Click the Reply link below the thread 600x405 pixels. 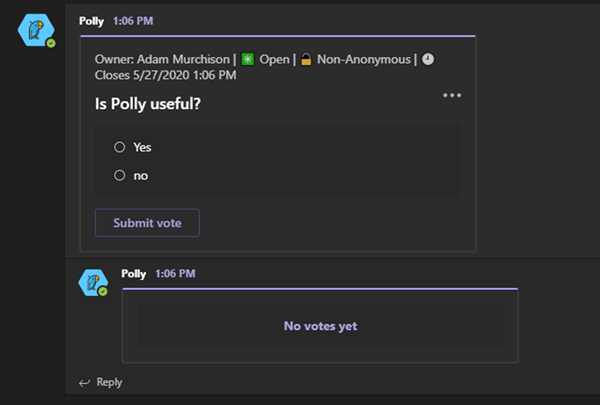(x=109, y=382)
